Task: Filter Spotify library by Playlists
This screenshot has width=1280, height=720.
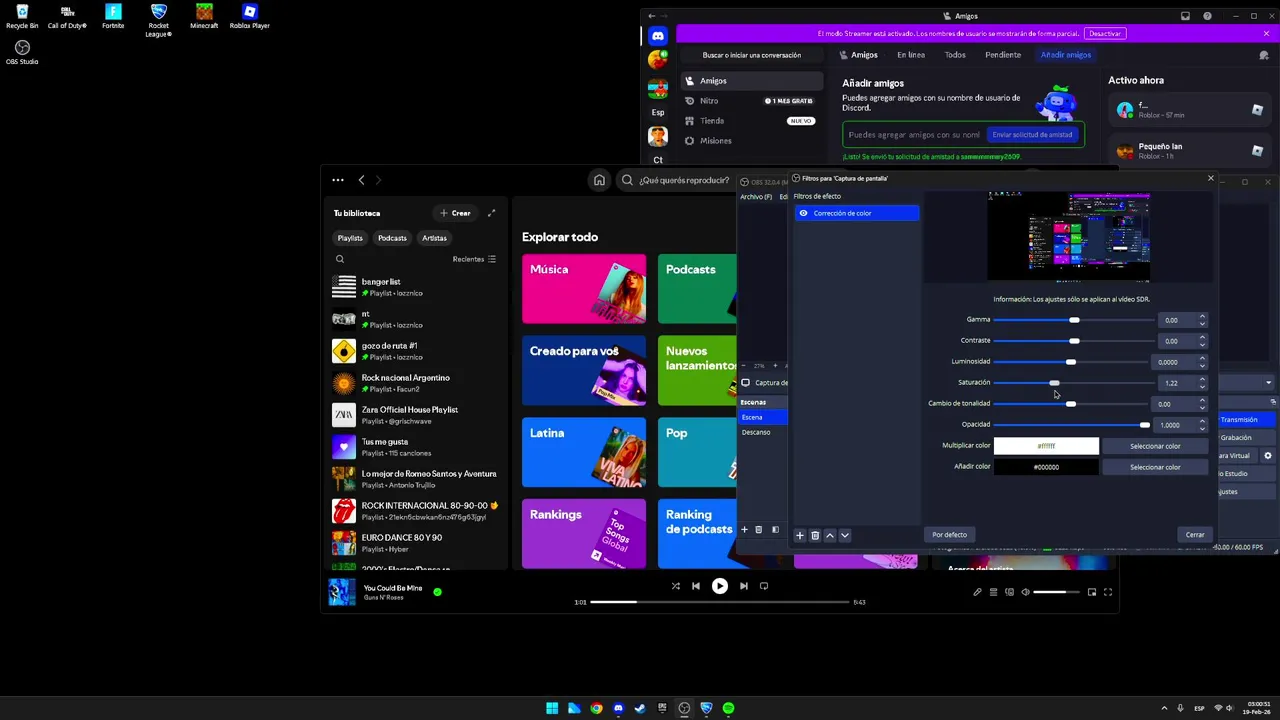Action: tap(350, 238)
